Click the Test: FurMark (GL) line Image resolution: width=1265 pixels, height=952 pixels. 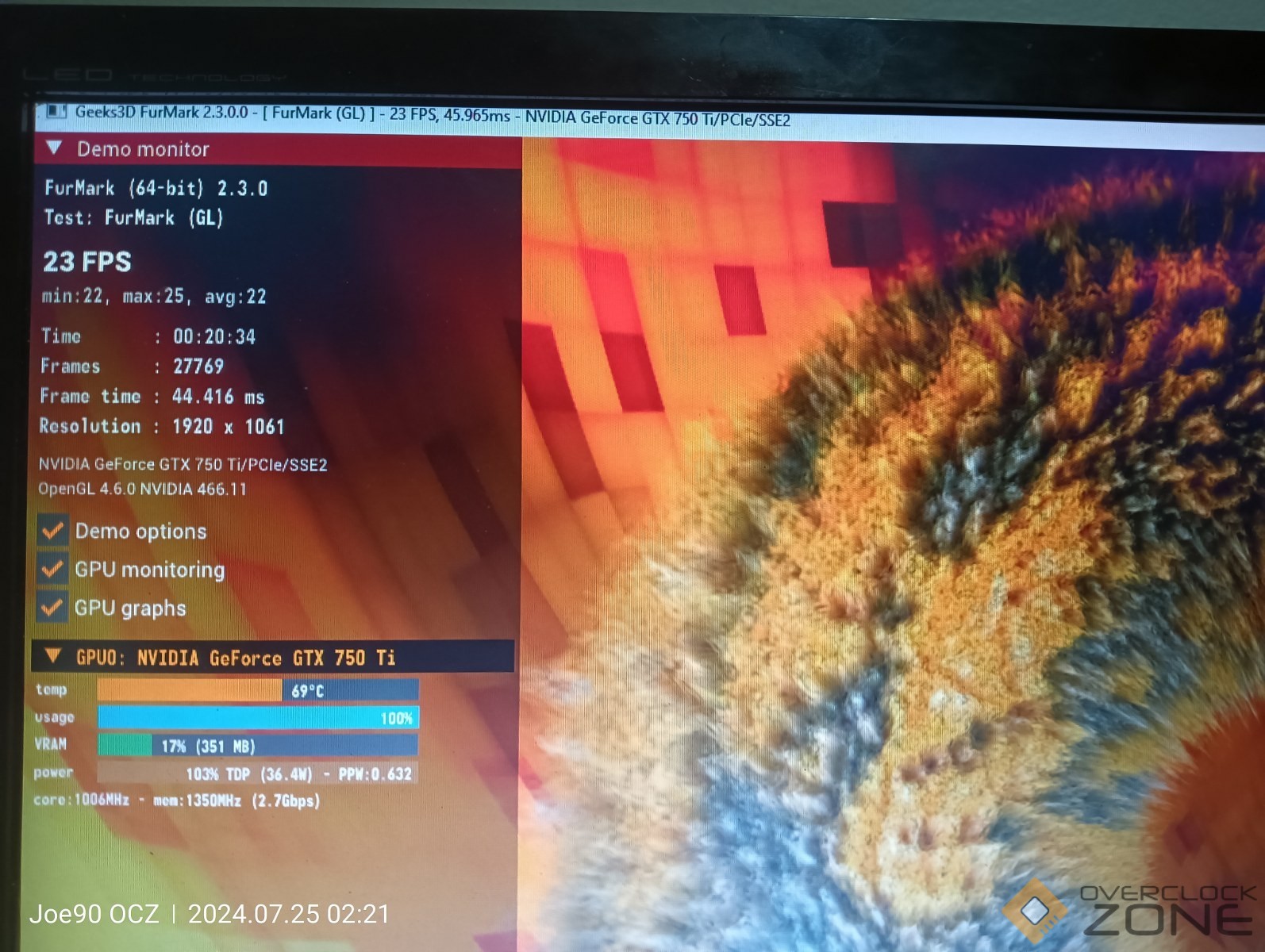coord(133,217)
